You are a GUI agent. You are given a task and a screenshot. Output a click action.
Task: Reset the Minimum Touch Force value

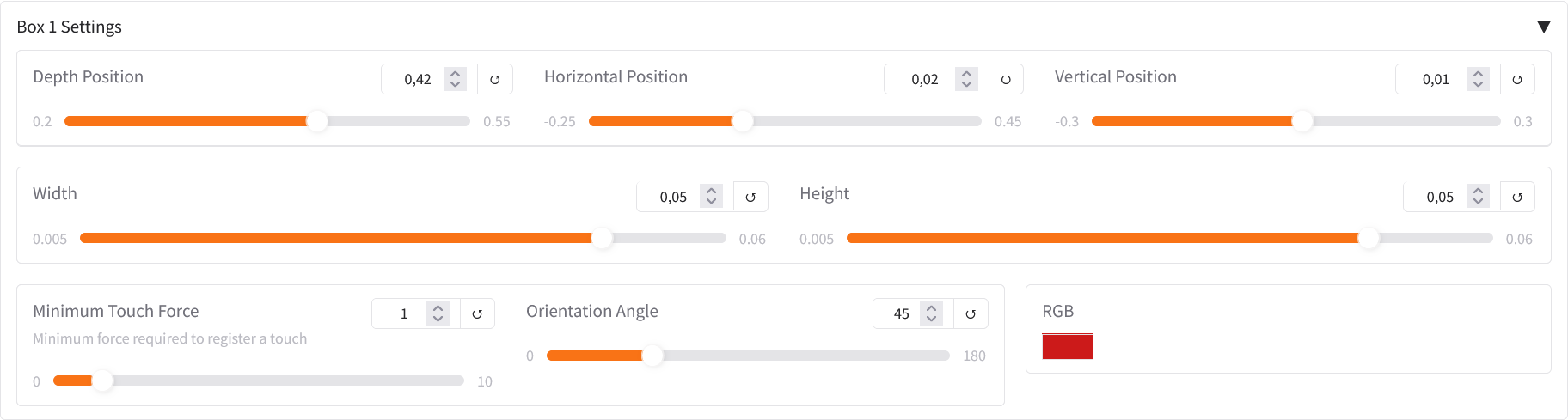tap(477, 313)
